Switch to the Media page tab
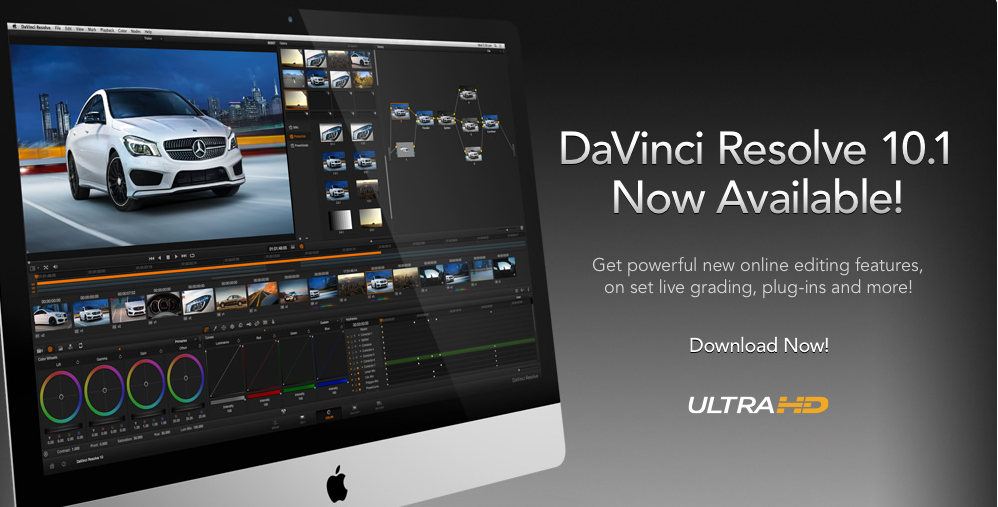 (x=275, y=425)
